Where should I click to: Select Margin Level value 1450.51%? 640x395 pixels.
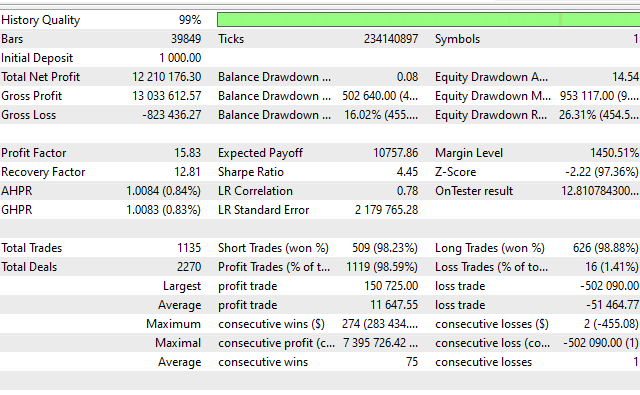[x=614, y=153]
